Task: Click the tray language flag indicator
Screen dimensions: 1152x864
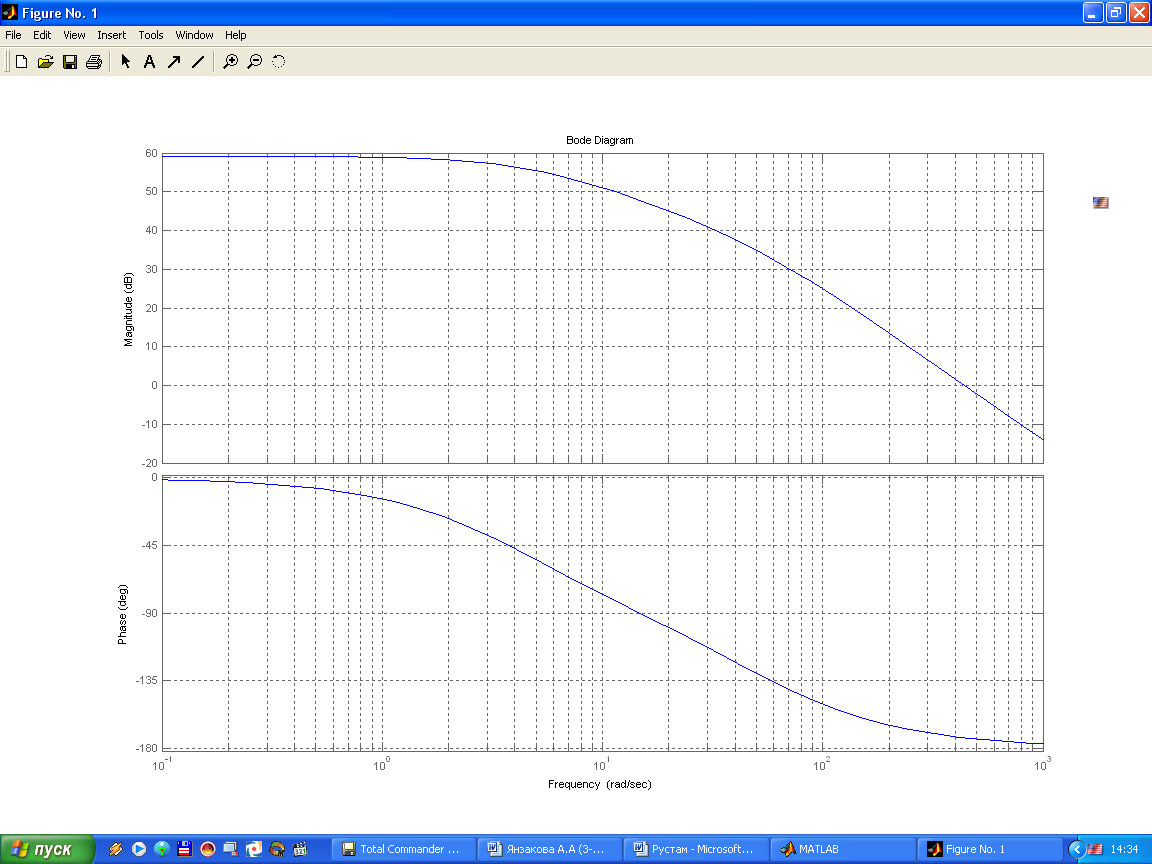Action: pyautogui.click(x=1095, y=849)
